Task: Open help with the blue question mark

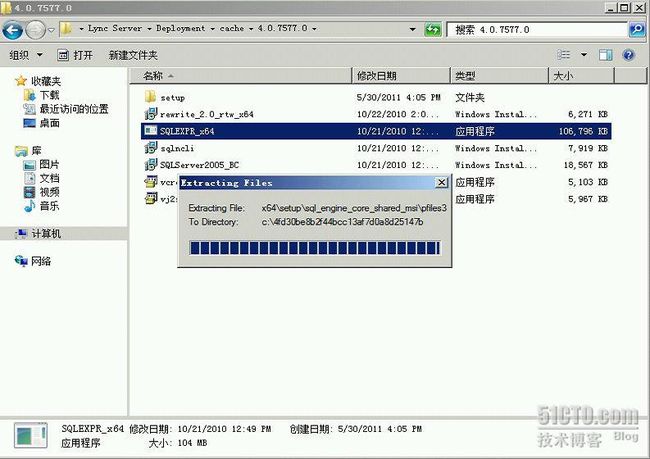Action: (628, 55)
